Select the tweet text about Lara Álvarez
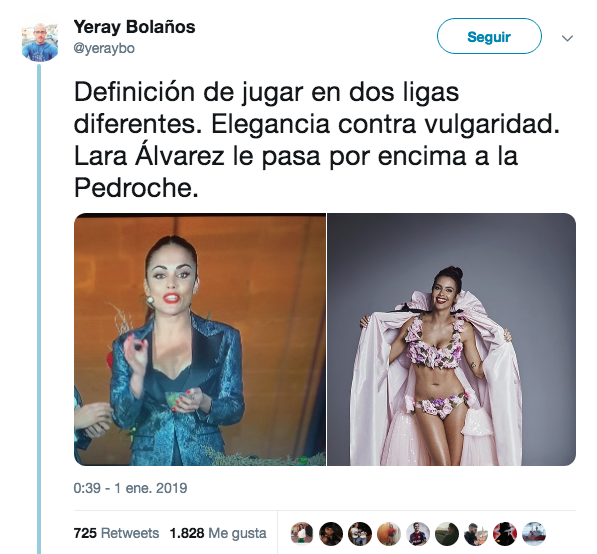The image size is (597, 554). coord(317,140)
